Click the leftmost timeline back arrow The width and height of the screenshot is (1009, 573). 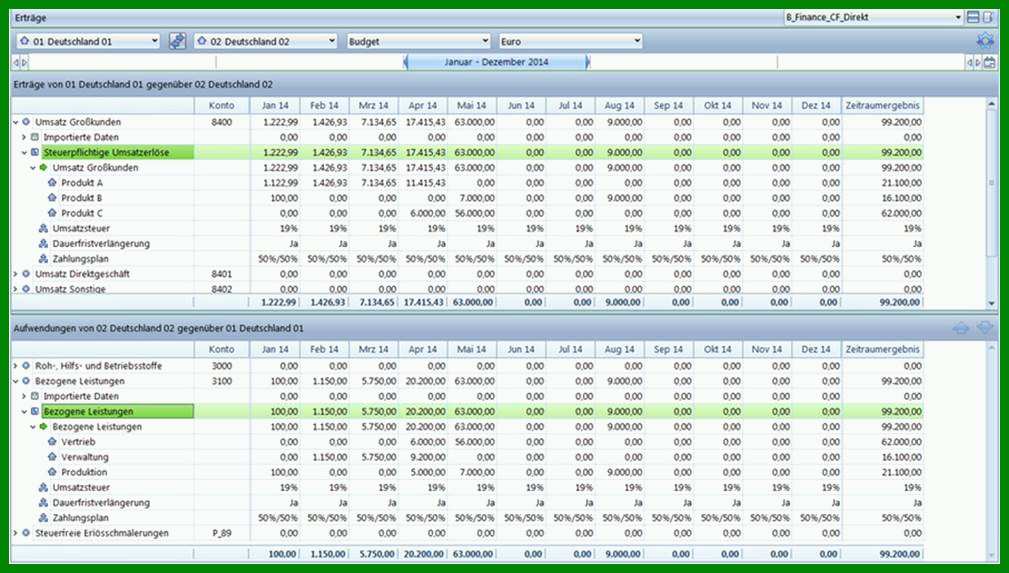click(x=16, y=62)
